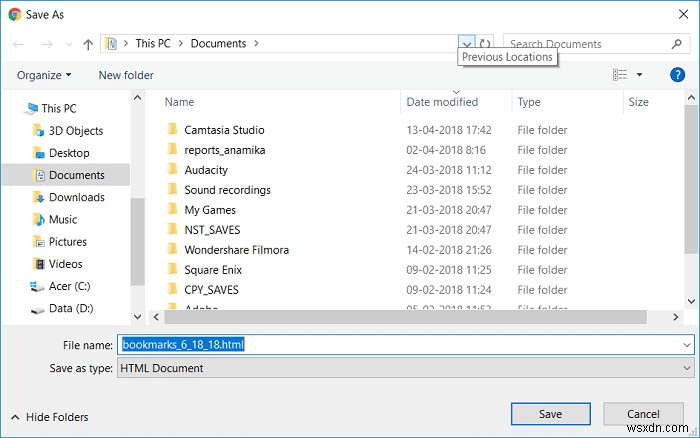The image size is (700, 438).
Task: Create a New folder
Action: 126,75
